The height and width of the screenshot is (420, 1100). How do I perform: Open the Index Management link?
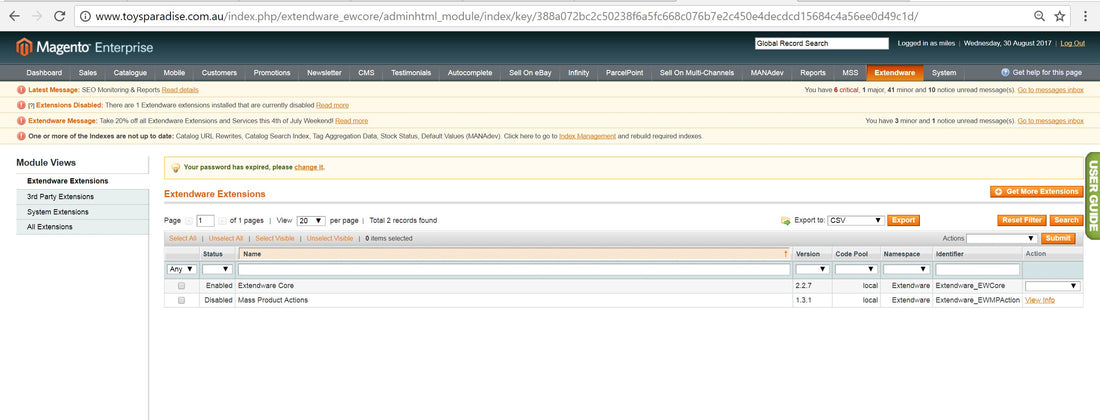[x=587, y=136]
